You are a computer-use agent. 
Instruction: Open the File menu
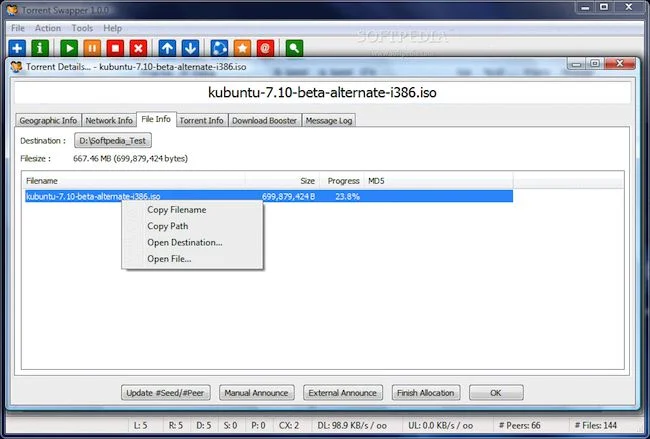(18, 28)
